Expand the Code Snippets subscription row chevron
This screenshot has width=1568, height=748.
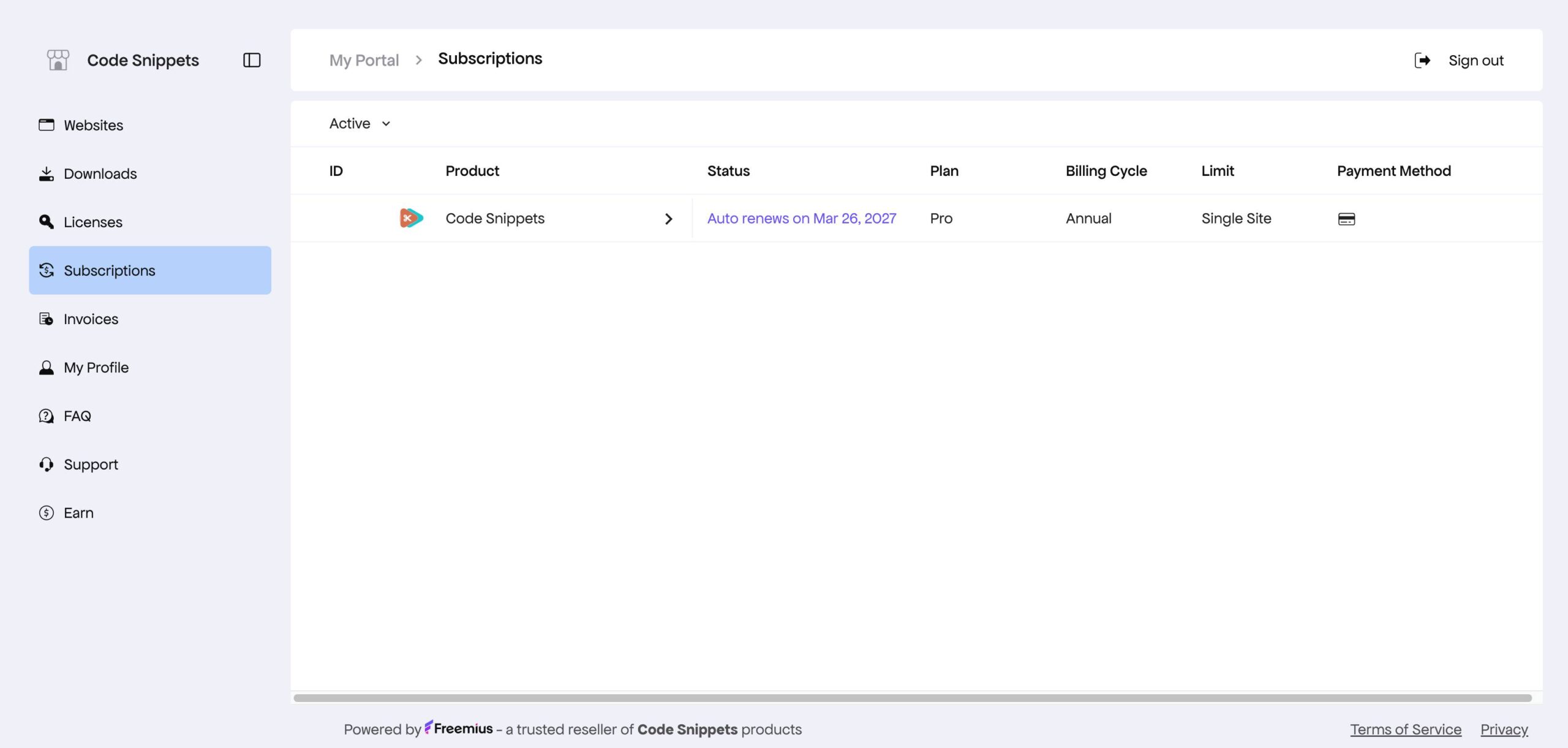click(x=668, y=219)
